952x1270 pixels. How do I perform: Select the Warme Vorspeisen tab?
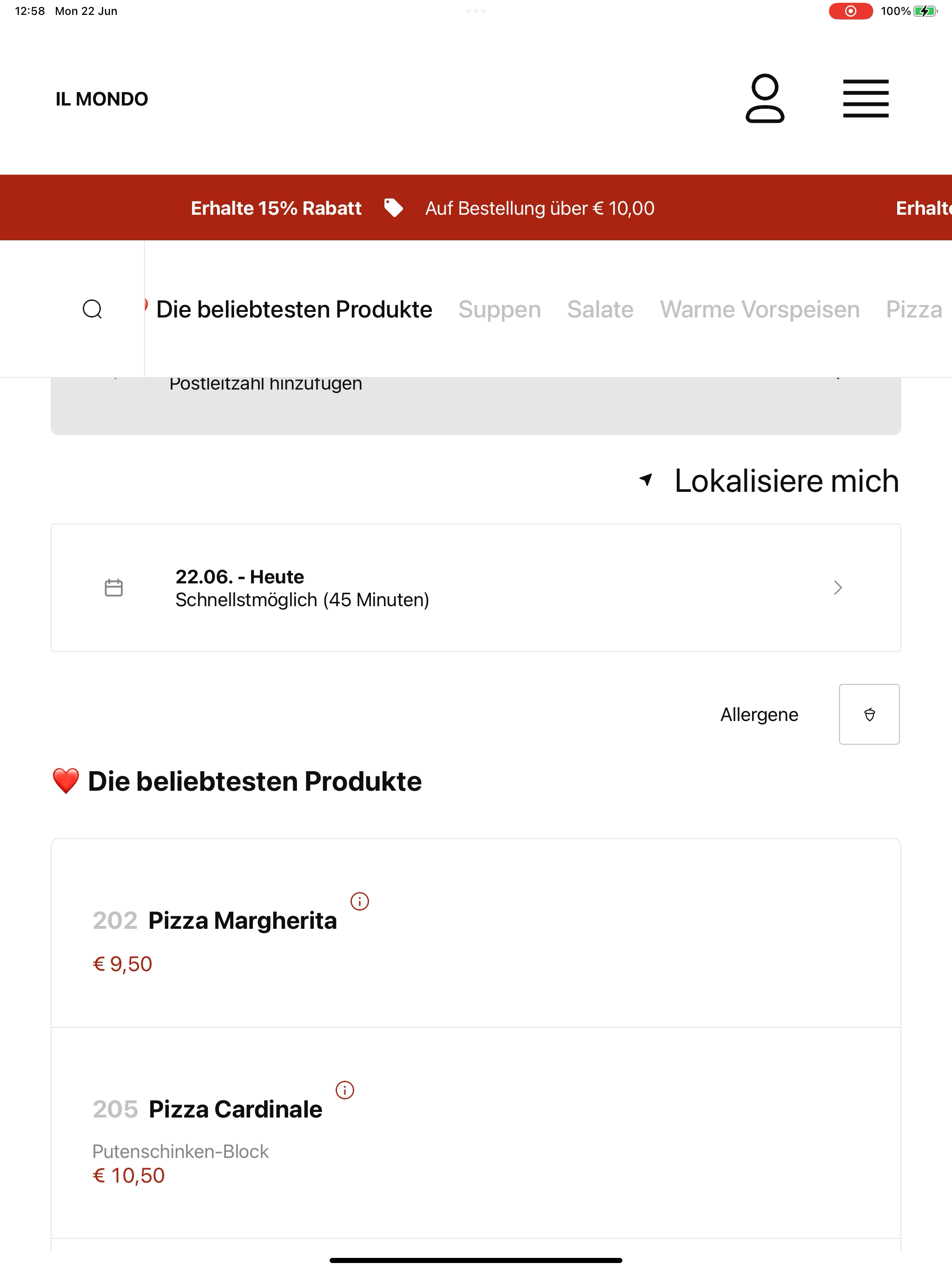[x=760, y=310]
